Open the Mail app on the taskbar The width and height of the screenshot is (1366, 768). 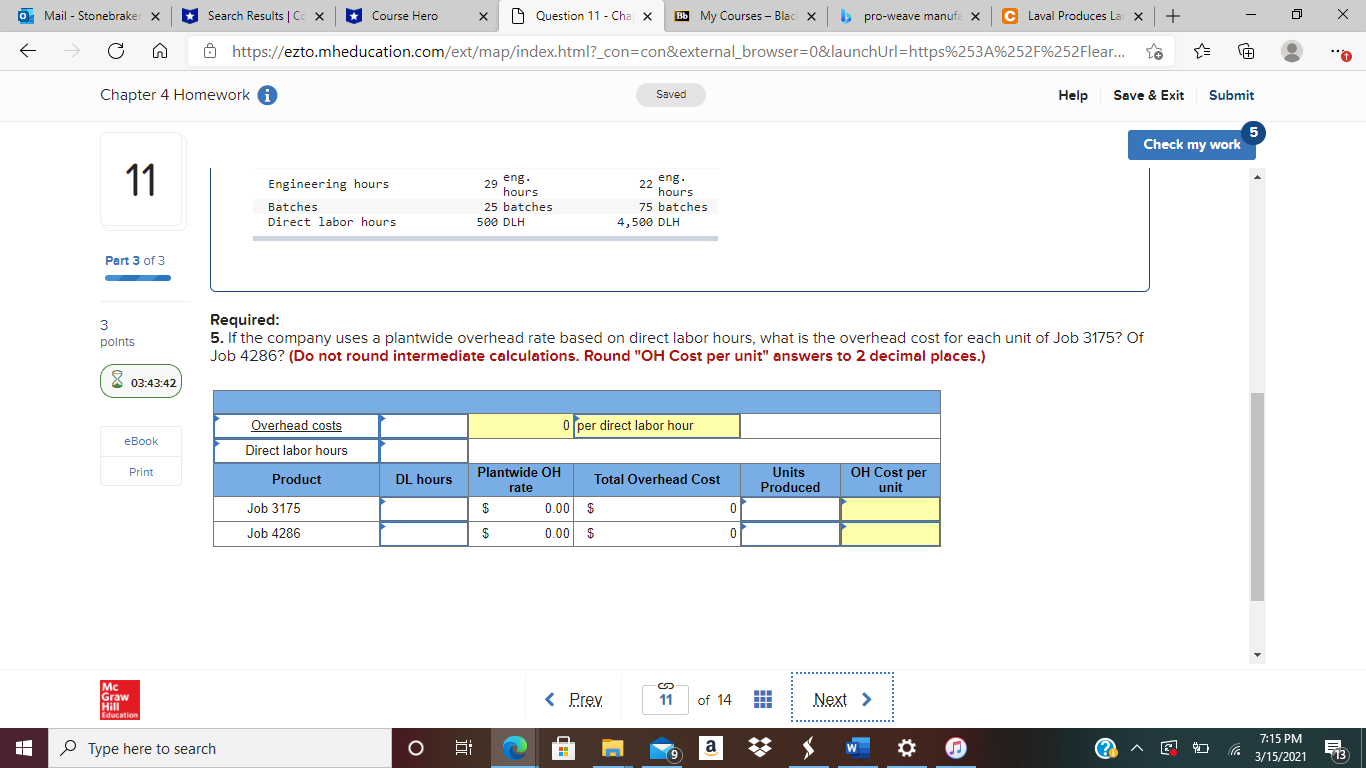coord(661,748)
